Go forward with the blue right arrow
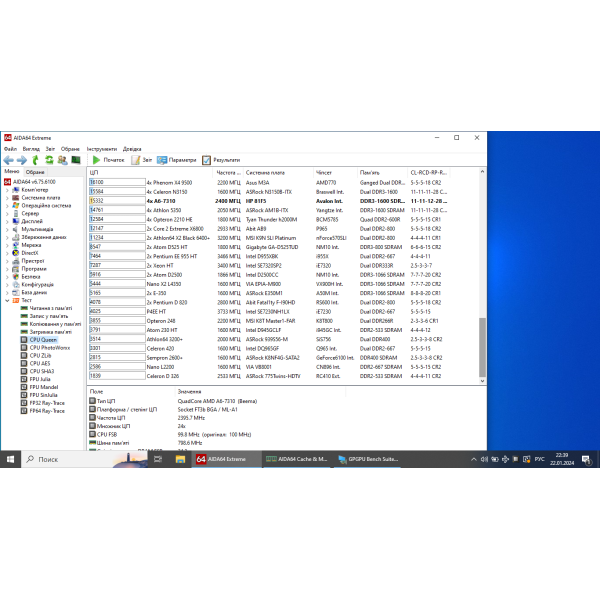 22,160
